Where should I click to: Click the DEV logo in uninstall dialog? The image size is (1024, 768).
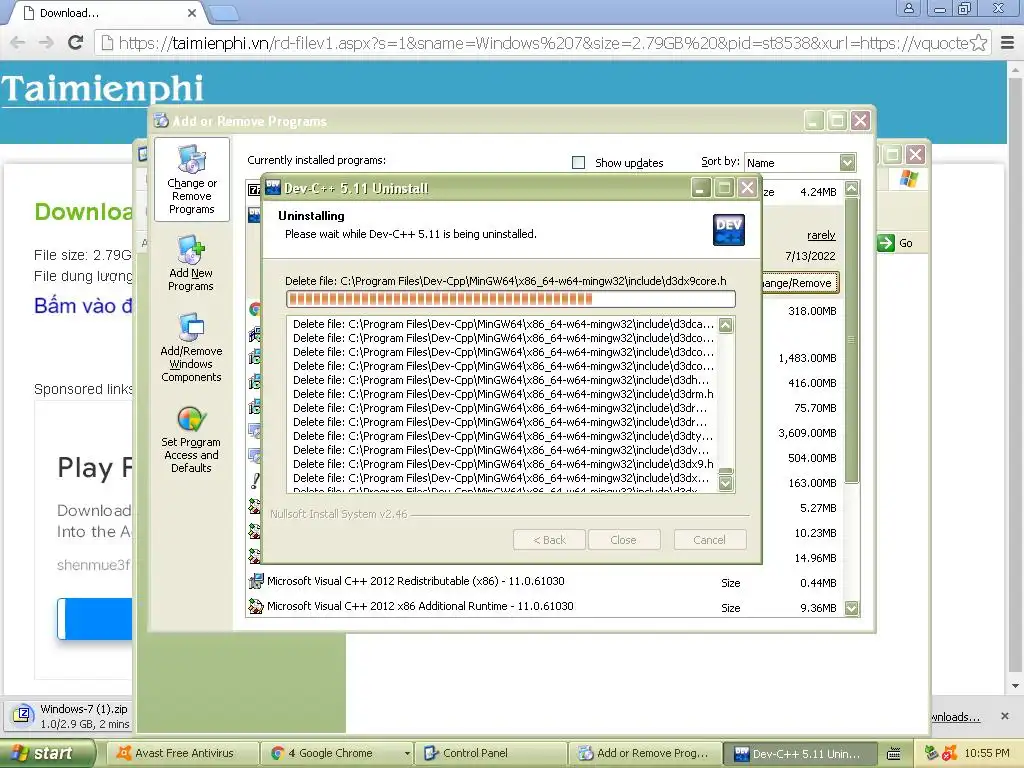point(729,230)
